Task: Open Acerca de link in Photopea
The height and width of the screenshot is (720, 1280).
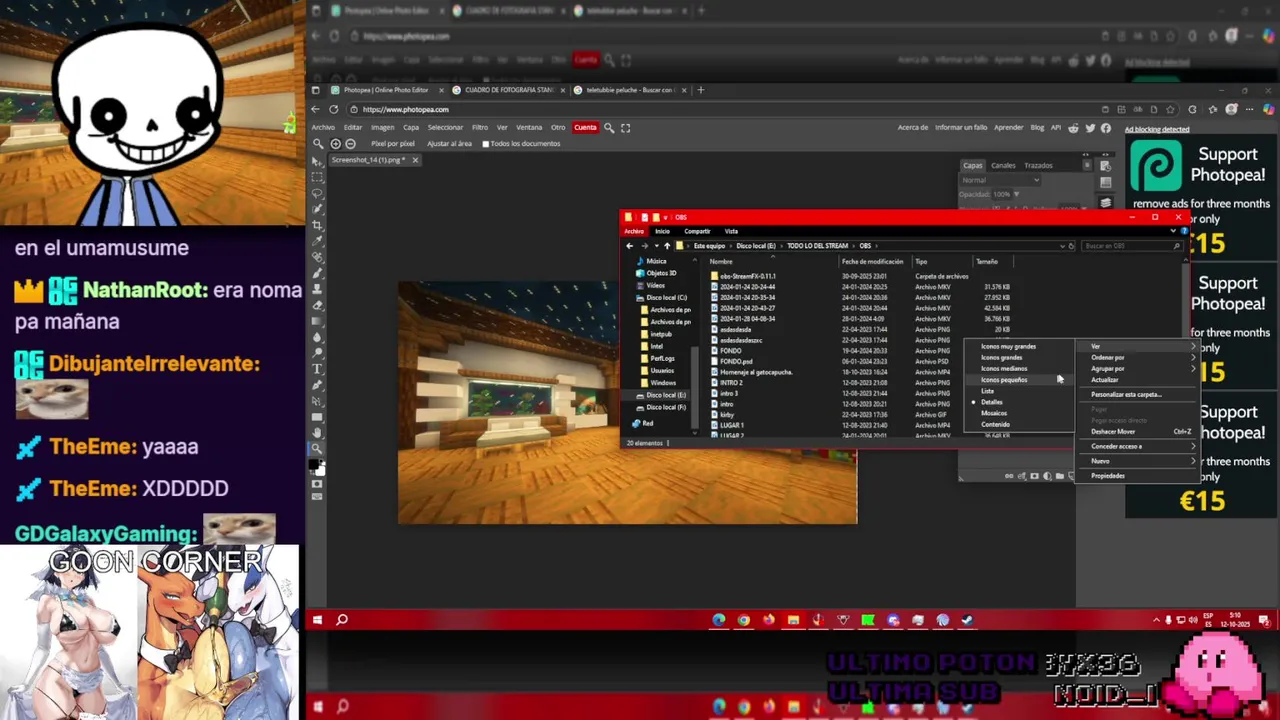Action: point(913,128)
